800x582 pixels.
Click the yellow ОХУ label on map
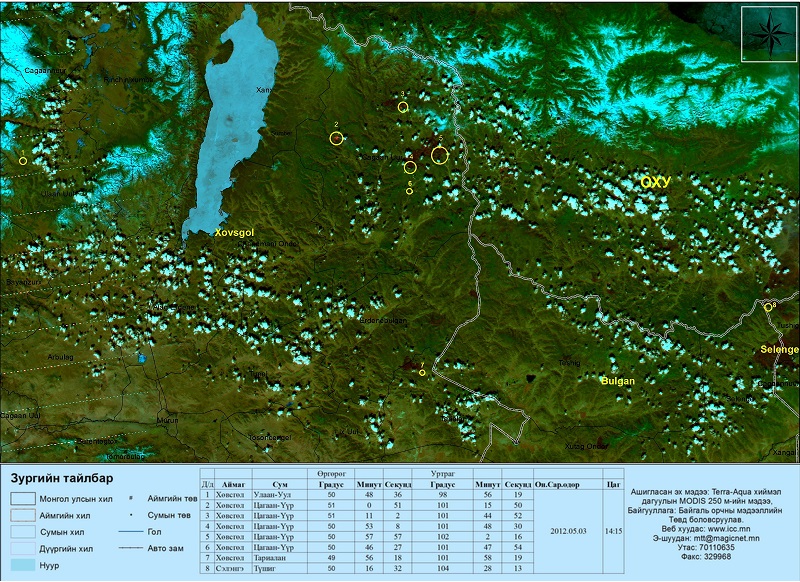pos(655,181)
